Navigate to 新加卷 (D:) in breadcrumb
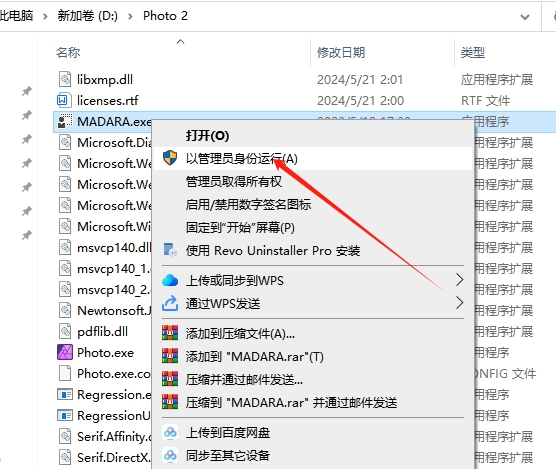 88,16
